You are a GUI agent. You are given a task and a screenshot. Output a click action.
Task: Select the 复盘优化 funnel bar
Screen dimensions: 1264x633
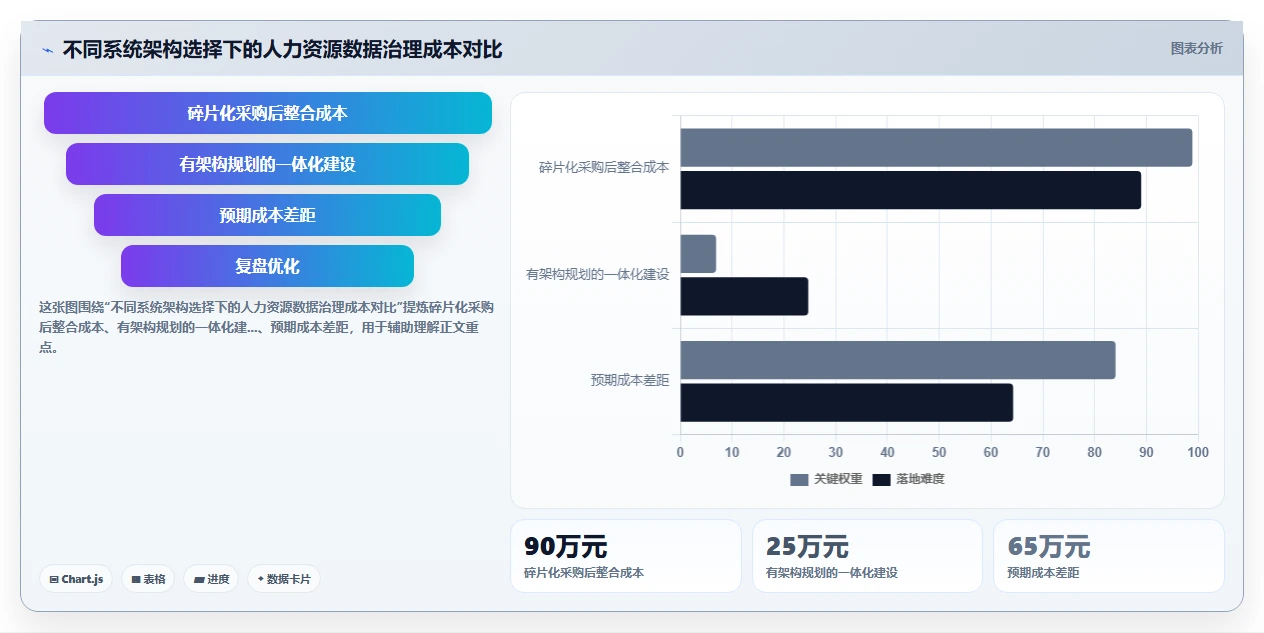pos(268,266)
